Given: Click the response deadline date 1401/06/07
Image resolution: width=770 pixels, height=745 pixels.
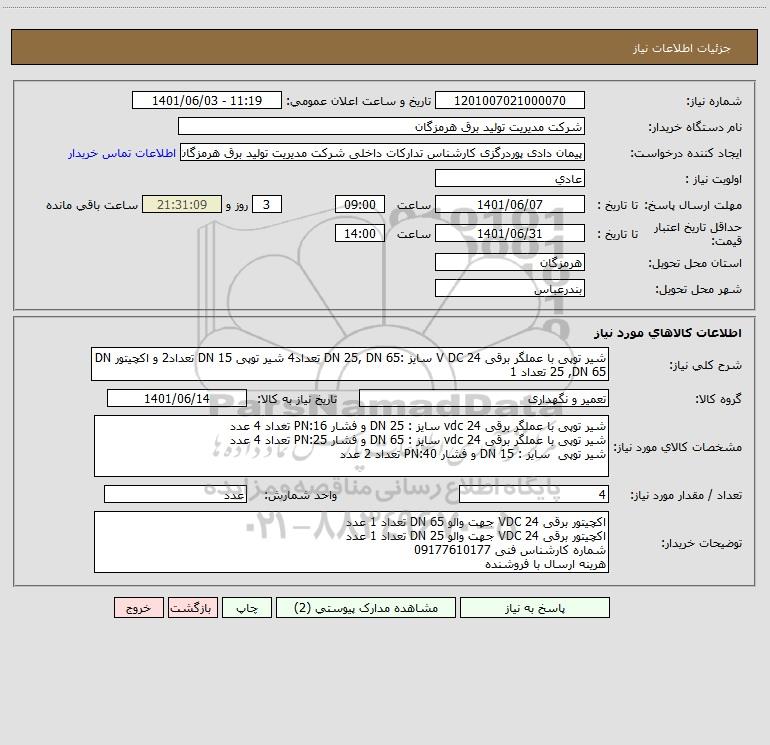Looking at the screenshot, I should [510, 204].
